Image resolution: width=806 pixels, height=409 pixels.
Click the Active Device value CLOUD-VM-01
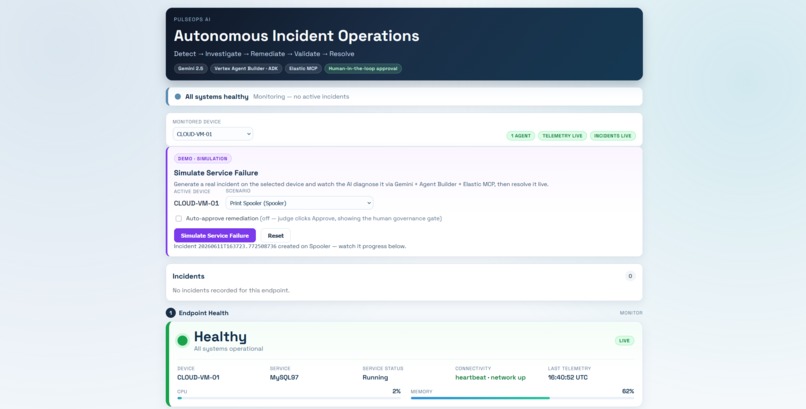pos(196,203)
